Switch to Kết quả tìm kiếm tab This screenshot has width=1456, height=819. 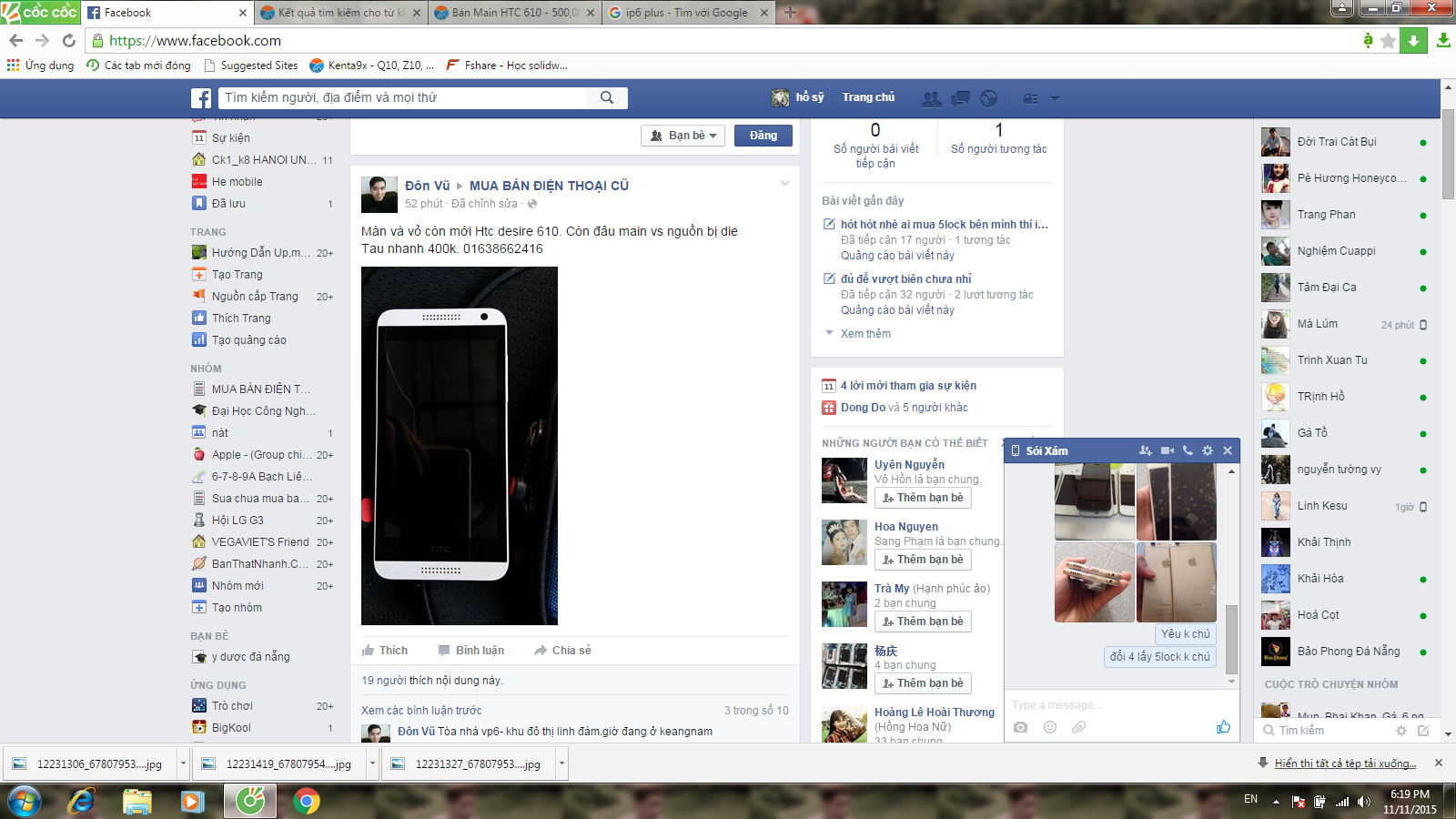tap(340, 13)
